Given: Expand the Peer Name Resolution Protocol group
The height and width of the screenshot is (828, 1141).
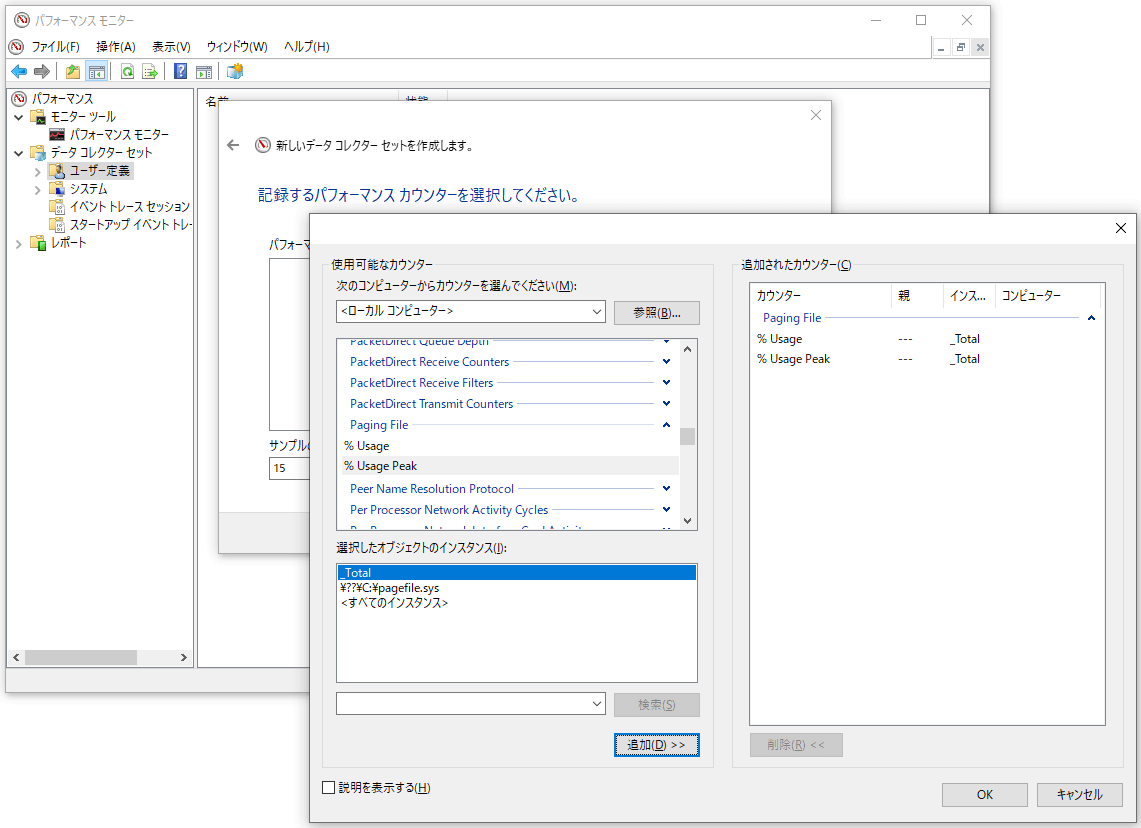Looking at the screenshot, I should pyautogui.click(x=667, y=489).
